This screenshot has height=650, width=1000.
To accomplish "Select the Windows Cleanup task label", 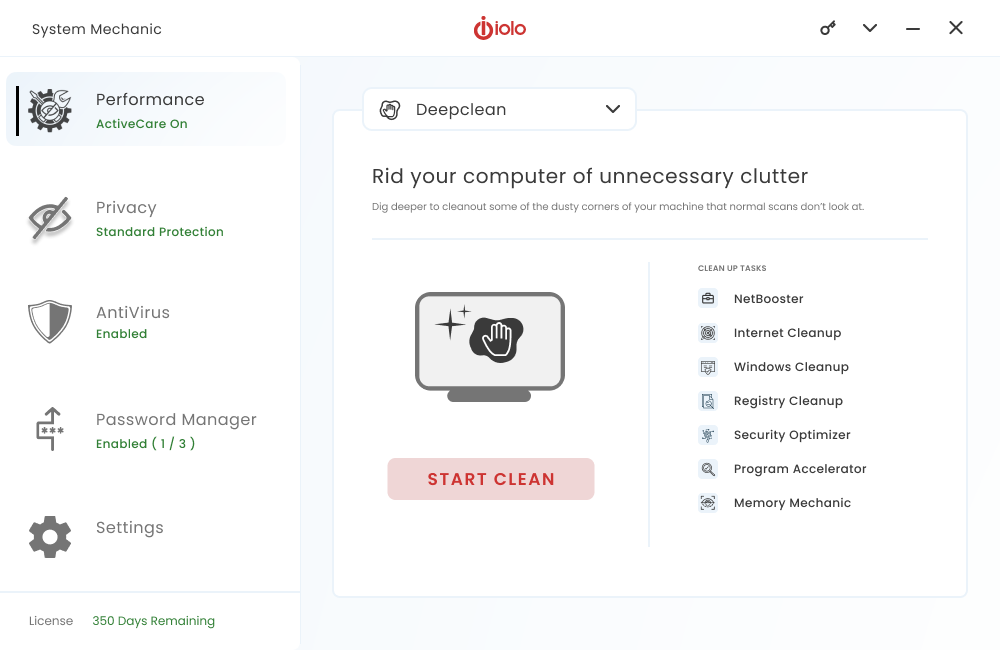I will (x=791, y=367).
